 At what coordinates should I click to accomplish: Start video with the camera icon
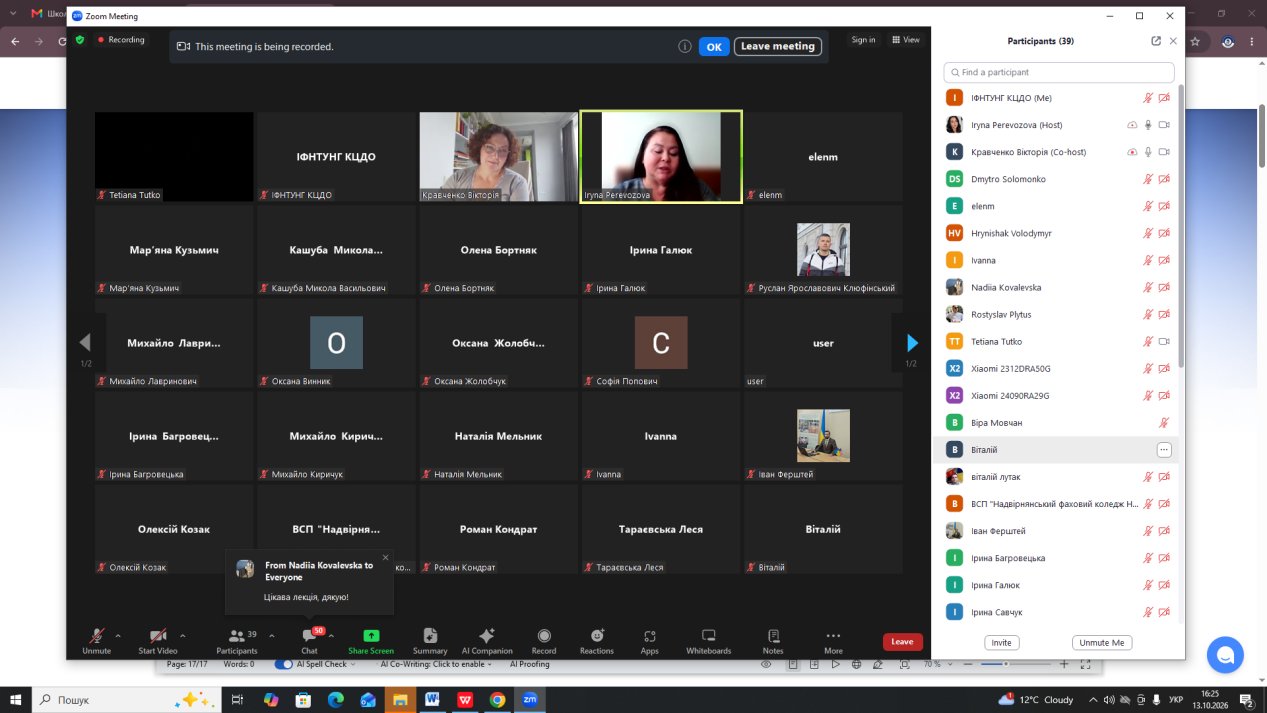[x=158, y=640]
